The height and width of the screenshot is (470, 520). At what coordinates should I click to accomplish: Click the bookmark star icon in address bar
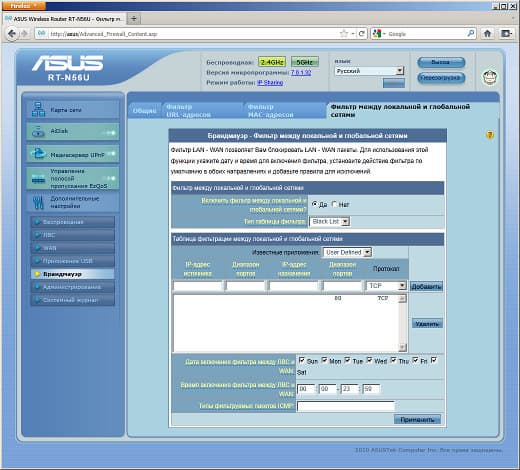344,34
